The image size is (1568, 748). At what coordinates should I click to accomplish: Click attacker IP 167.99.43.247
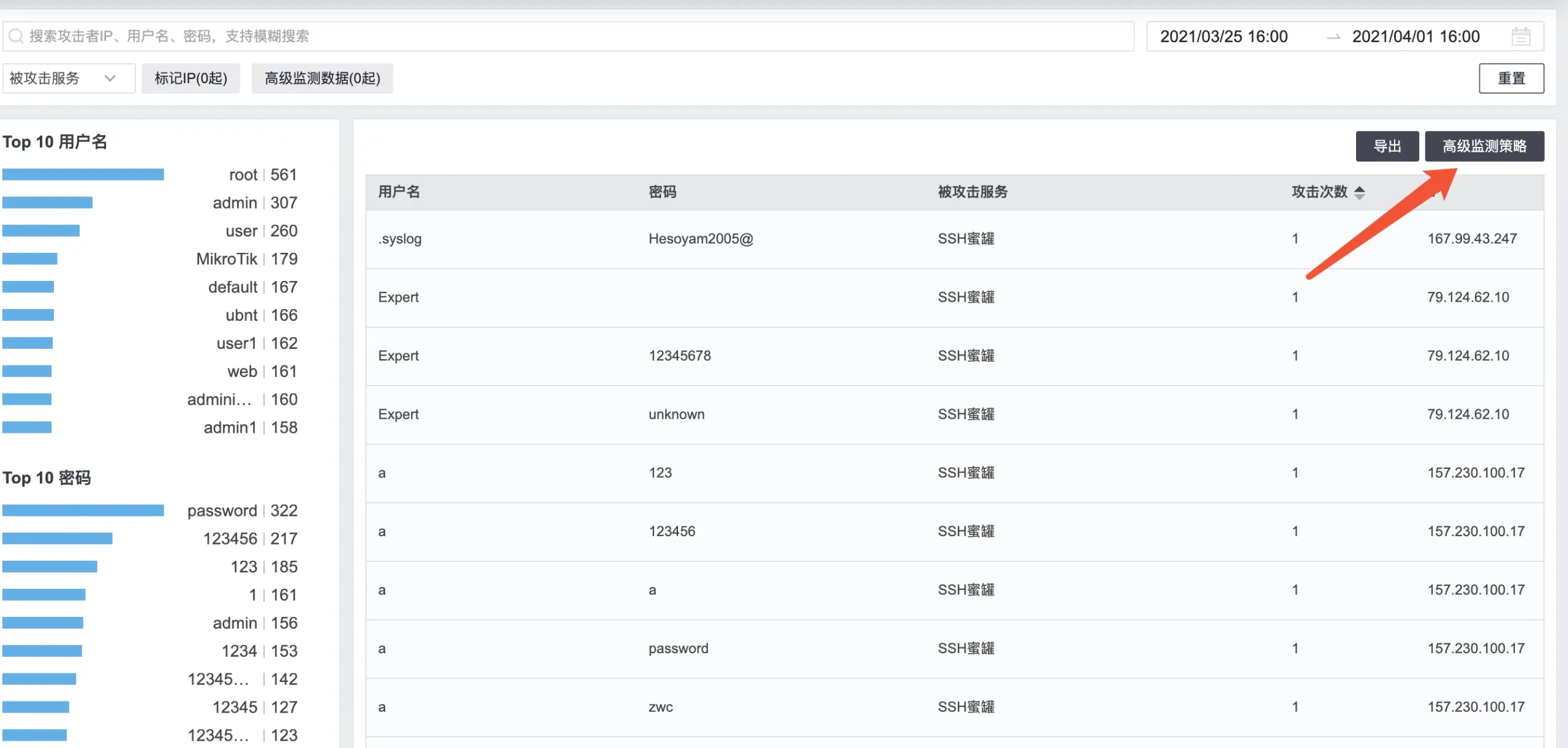point(1472,239)
